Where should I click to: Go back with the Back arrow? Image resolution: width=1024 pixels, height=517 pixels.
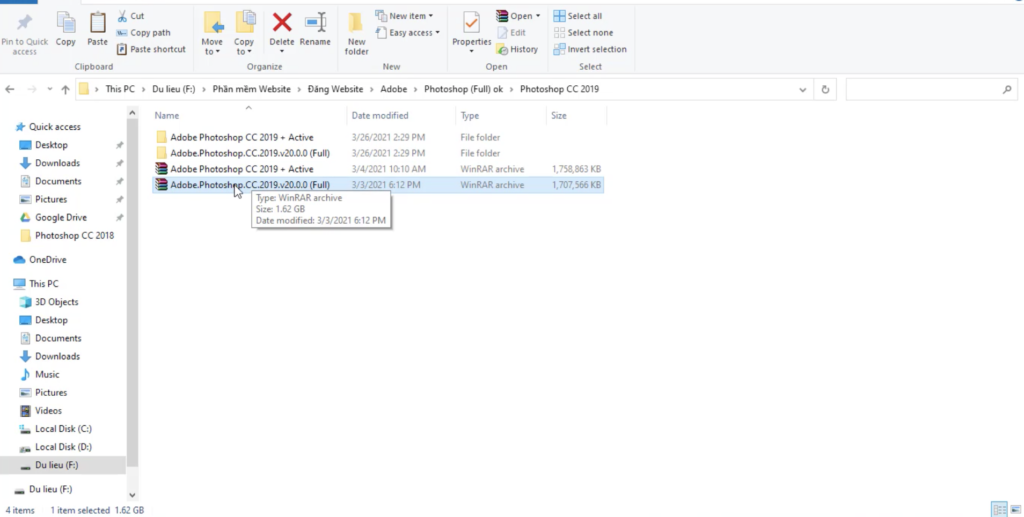pos(10,89)
